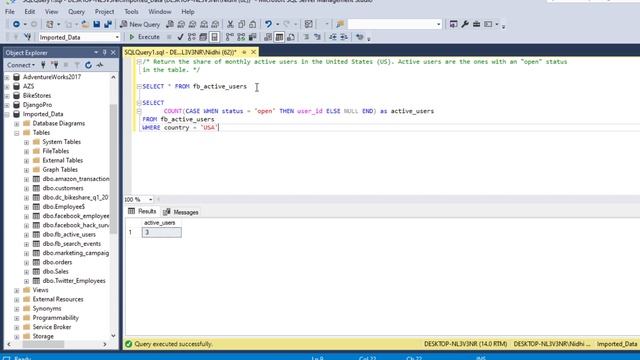
Task: Click the Activity Monitor icon in Object Explorer
Action: coord(100,65)
